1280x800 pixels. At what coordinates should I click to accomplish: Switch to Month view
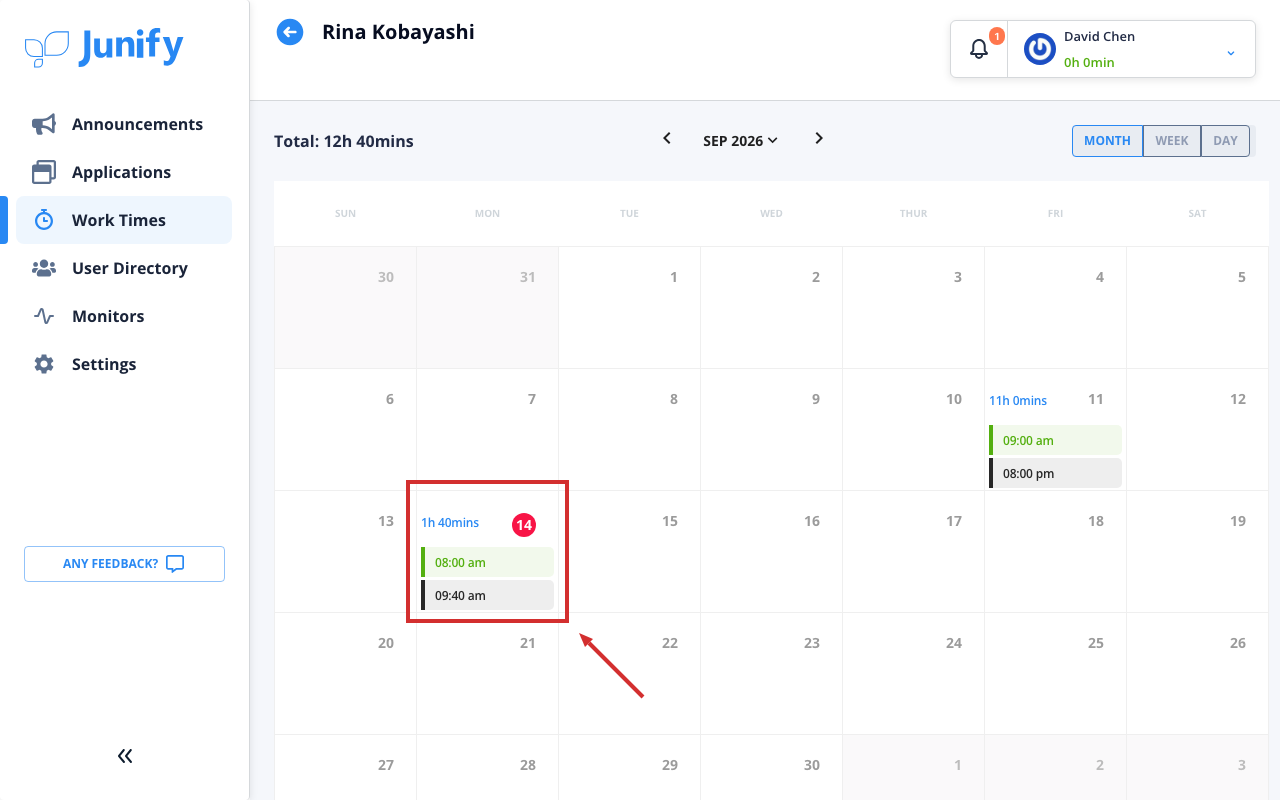(x=1107, y=141)
